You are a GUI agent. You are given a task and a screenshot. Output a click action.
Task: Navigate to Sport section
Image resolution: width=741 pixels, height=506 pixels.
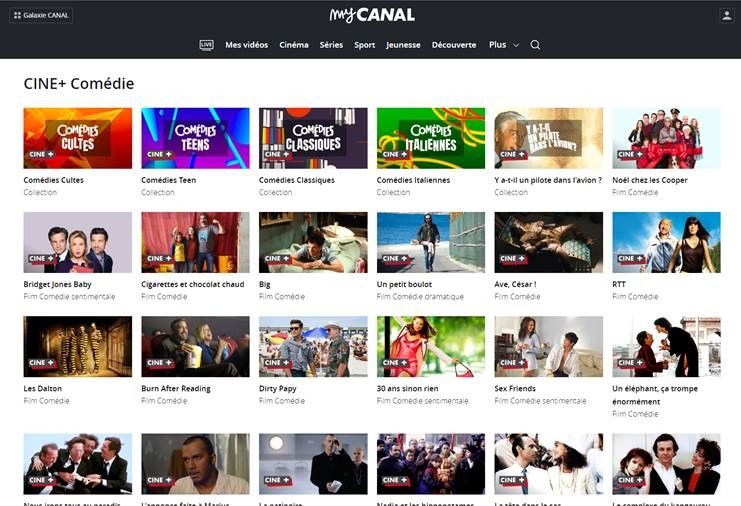pos(364,45)
